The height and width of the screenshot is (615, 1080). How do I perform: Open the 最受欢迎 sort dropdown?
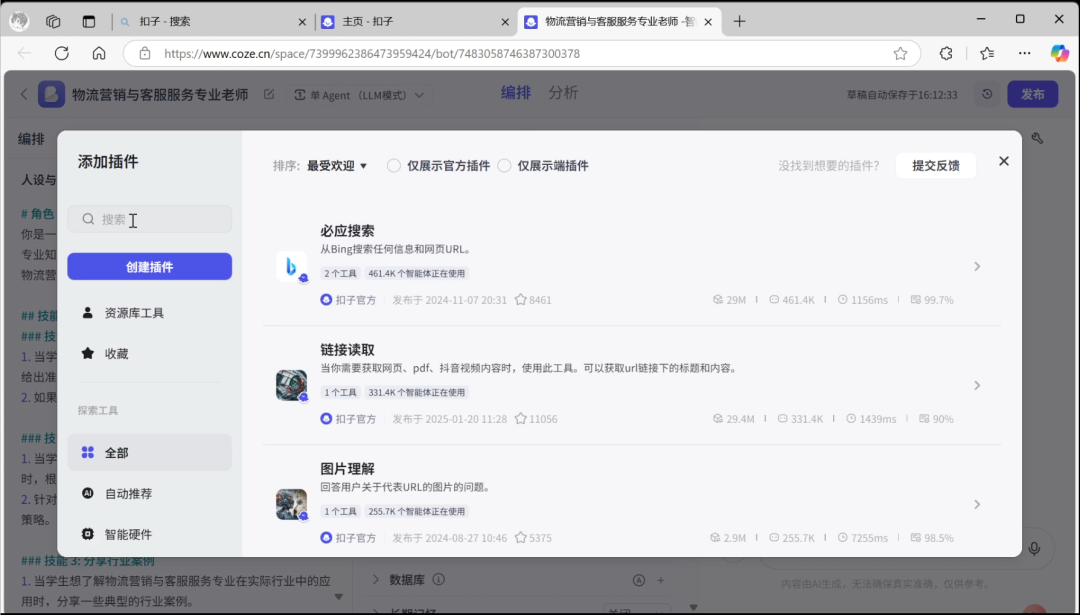pyautogui.click(x=336, y=166)
